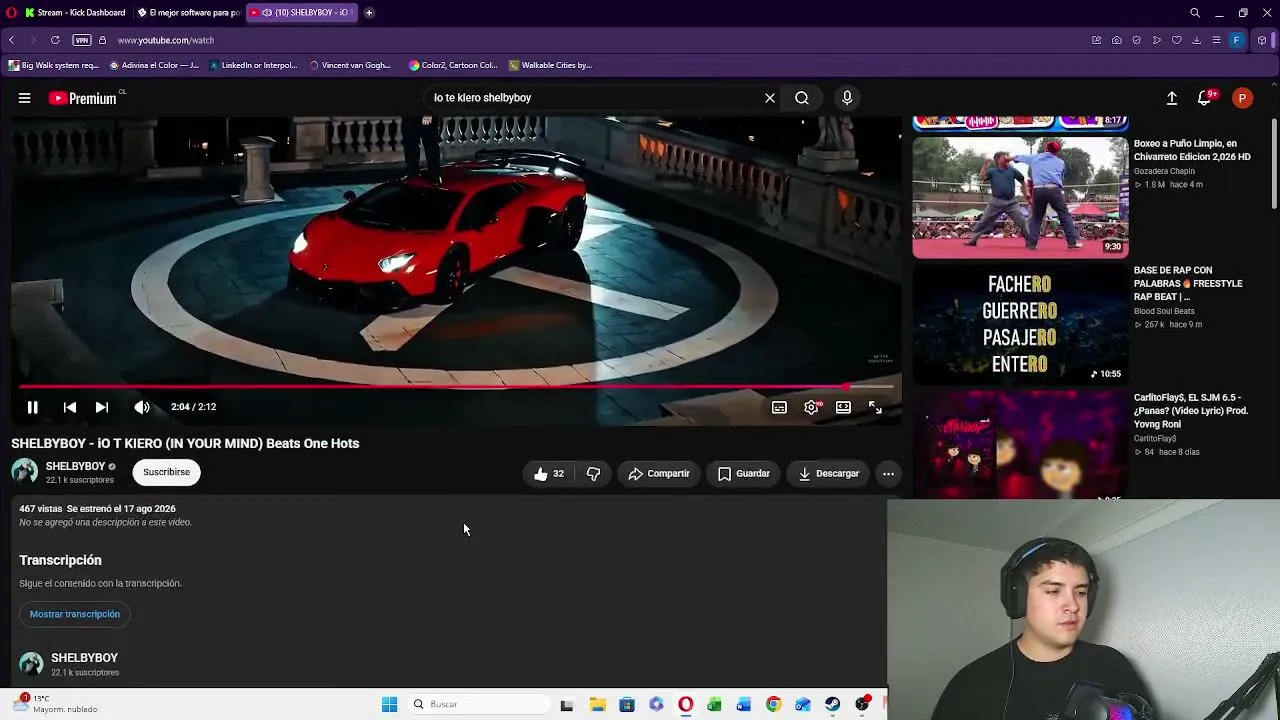Open Google Chrome from the taskbar

pos(773,704)
